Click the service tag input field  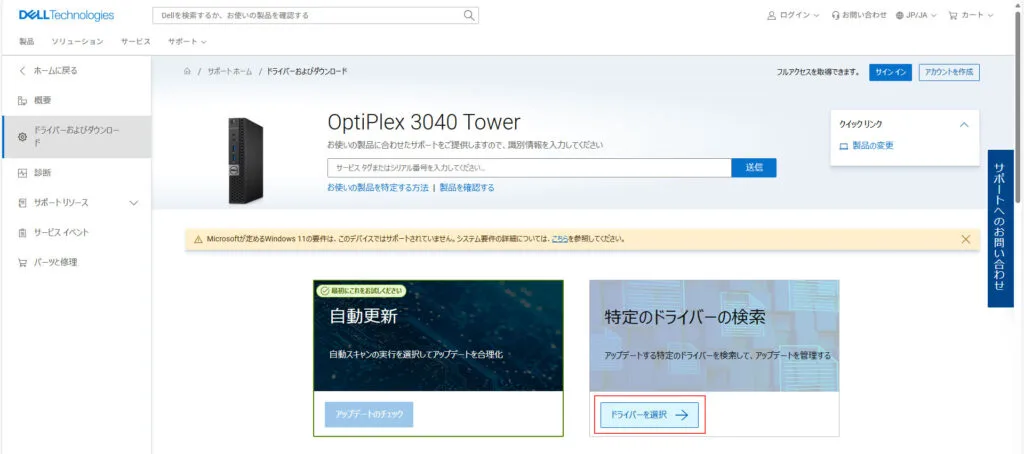528,167
